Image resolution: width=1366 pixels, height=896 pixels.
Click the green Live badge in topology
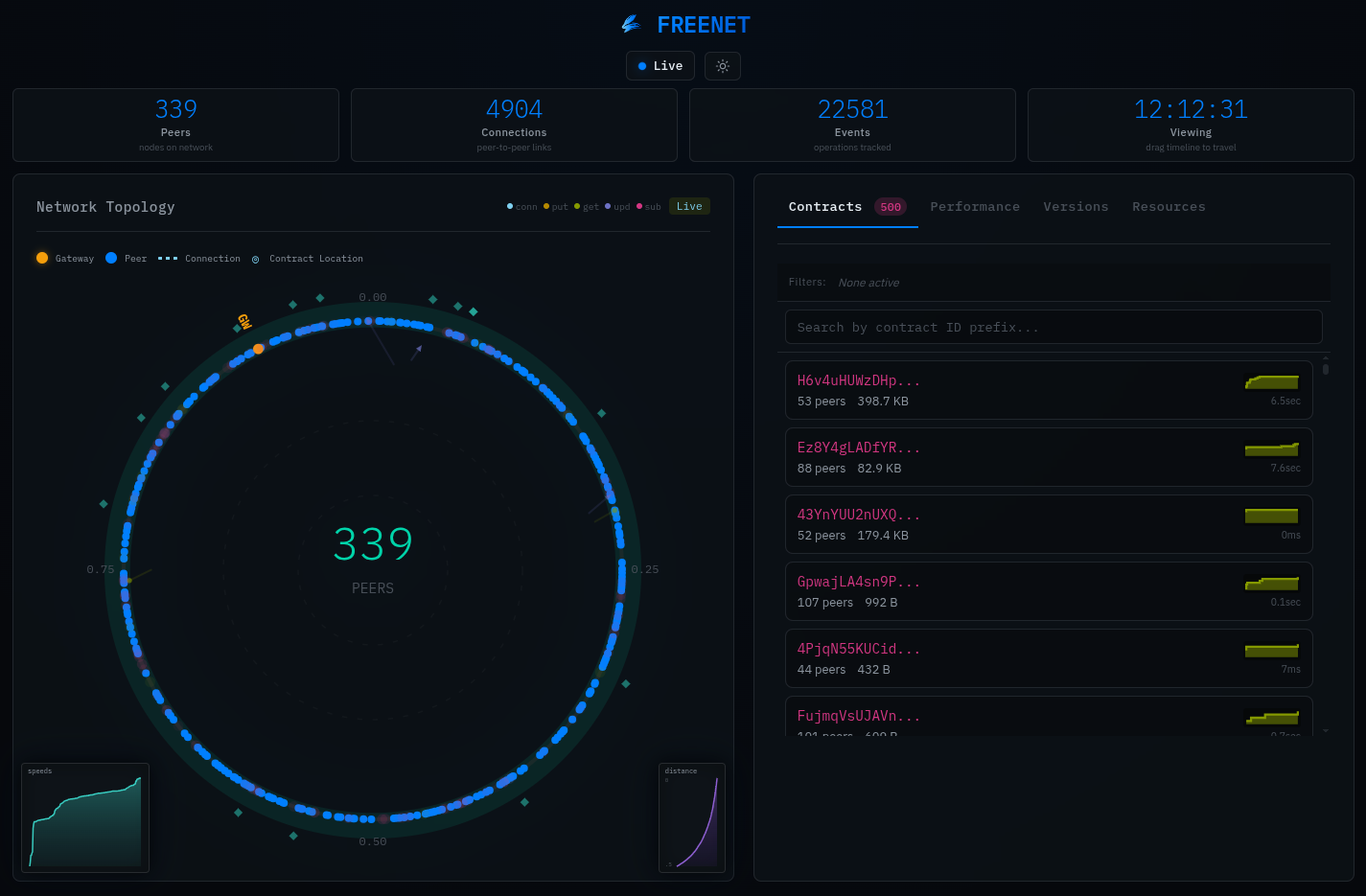pos(689,206)
